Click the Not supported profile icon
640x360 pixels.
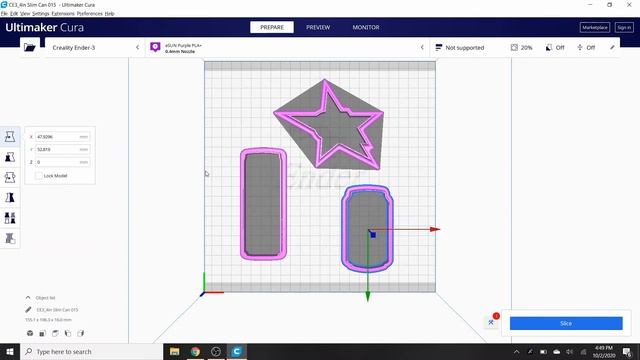pos(438,47)
